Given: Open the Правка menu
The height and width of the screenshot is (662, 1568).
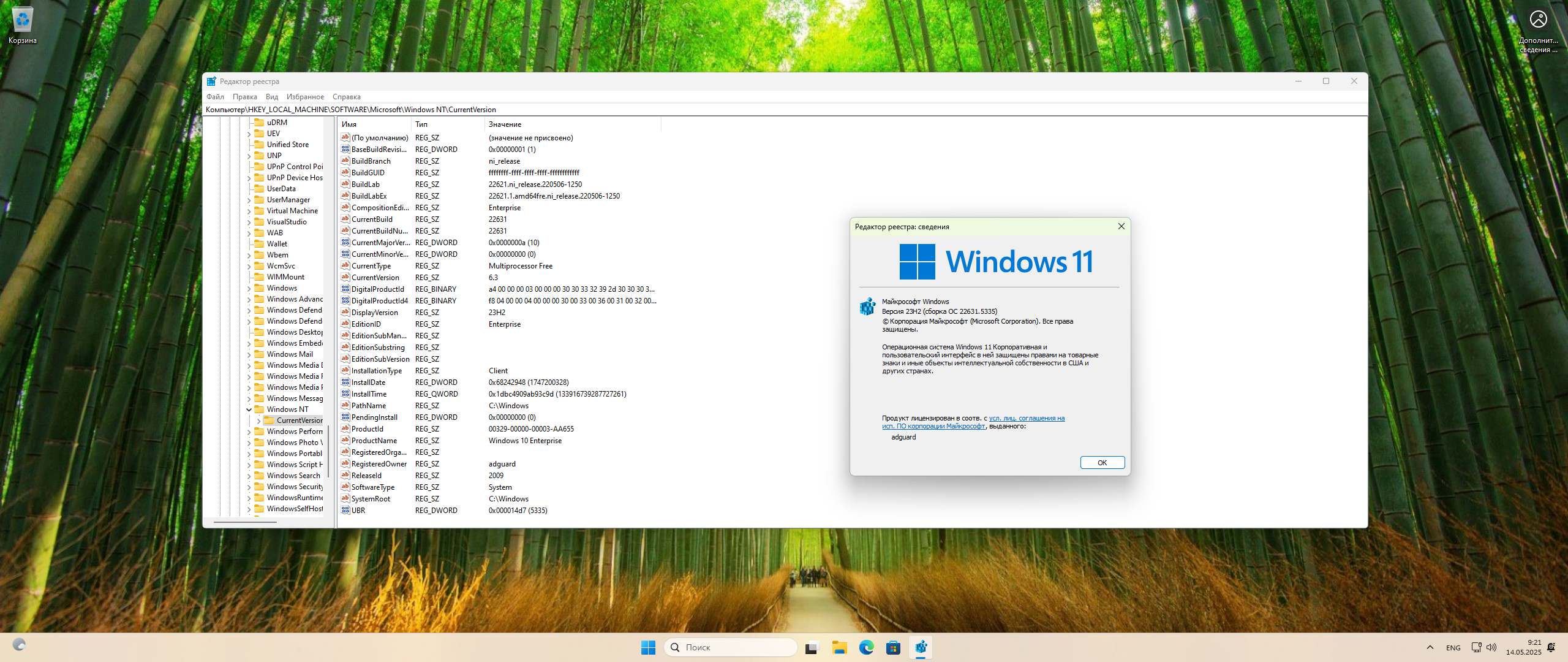Looking at the screenshot, I should click(x=244, y=97).
